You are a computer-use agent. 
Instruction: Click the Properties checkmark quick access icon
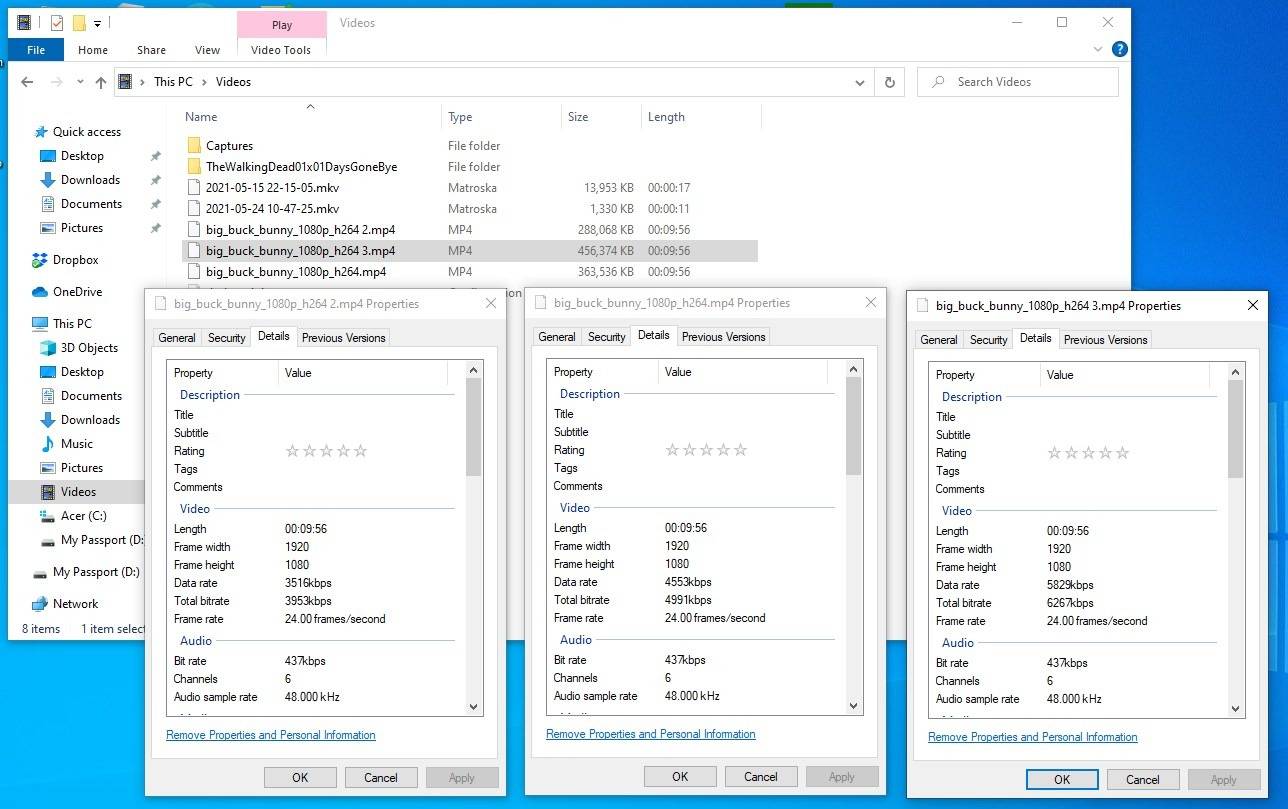(x=56, y=23)
